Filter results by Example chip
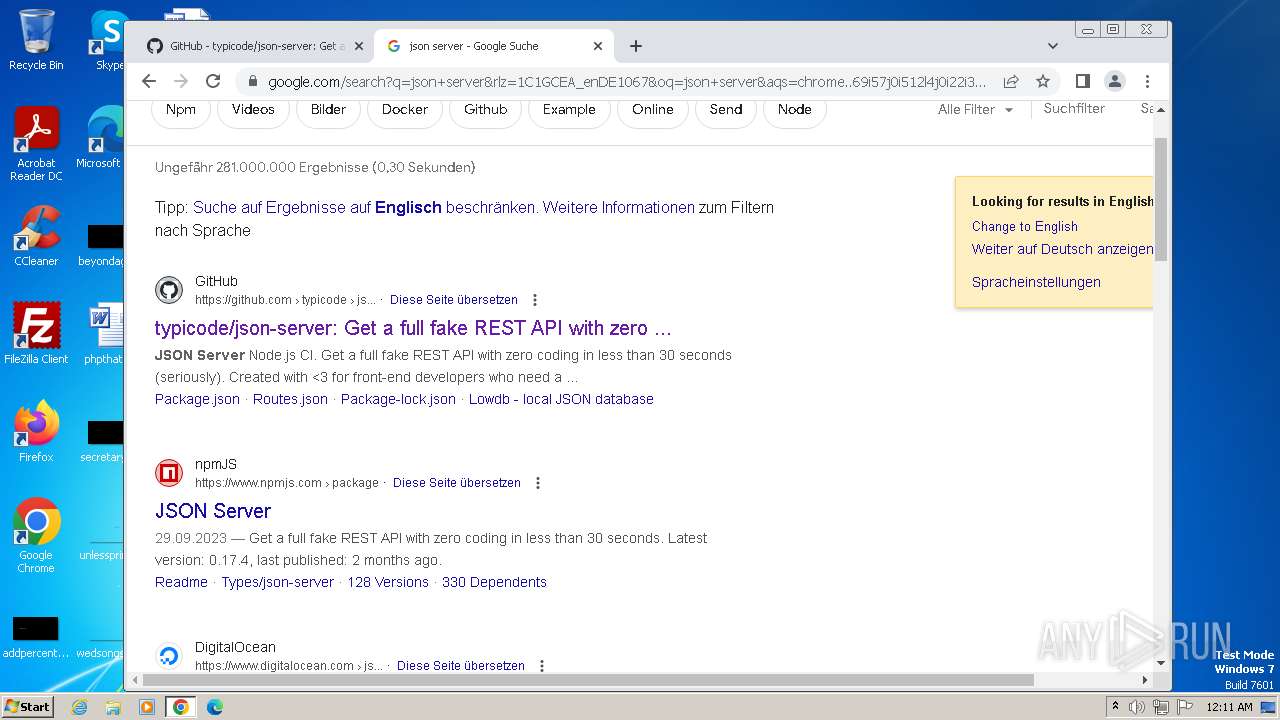Screen dimensions: 1280x720 569,110
